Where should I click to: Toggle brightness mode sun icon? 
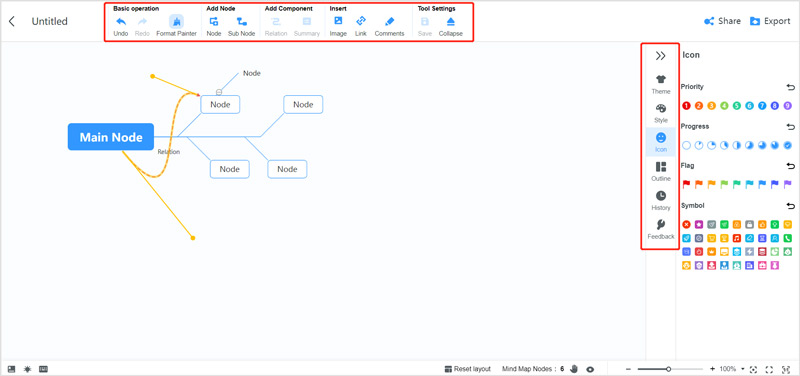click(27, 369)
